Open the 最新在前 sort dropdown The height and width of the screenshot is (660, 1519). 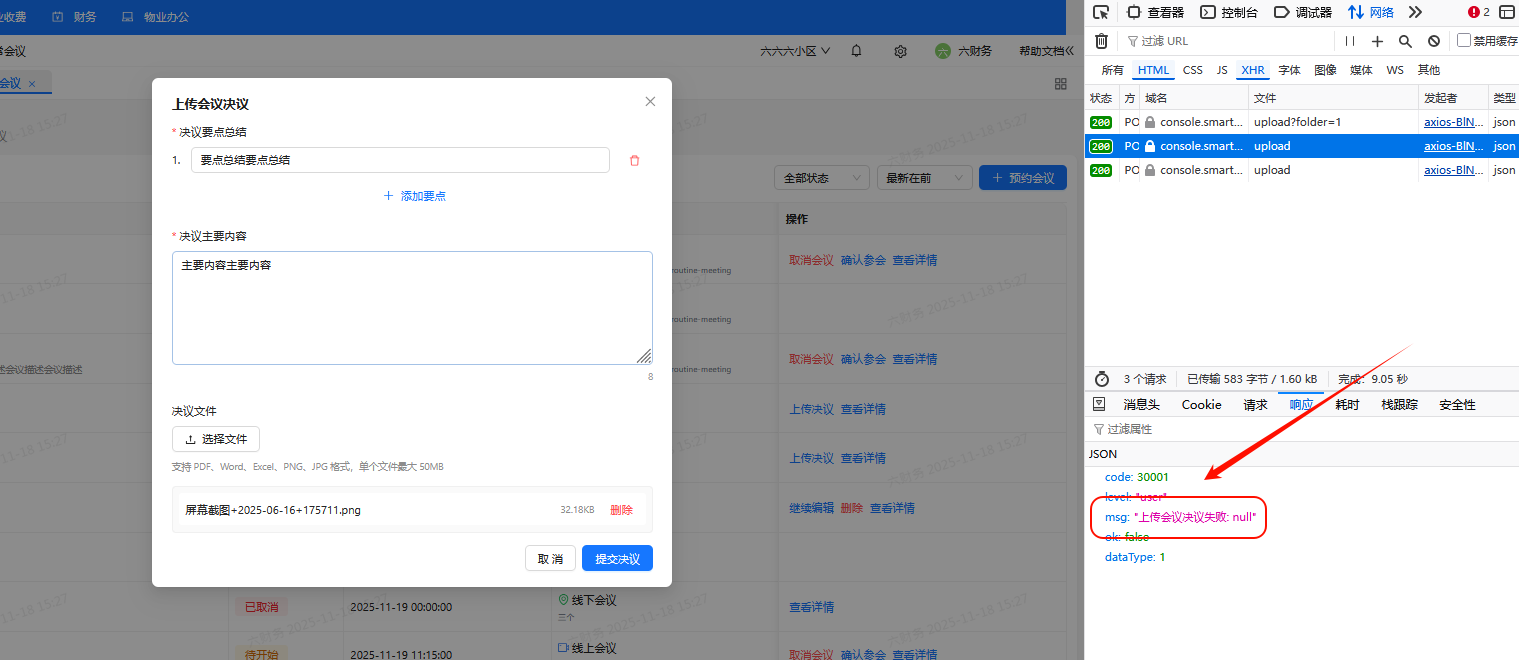[924, 178]
